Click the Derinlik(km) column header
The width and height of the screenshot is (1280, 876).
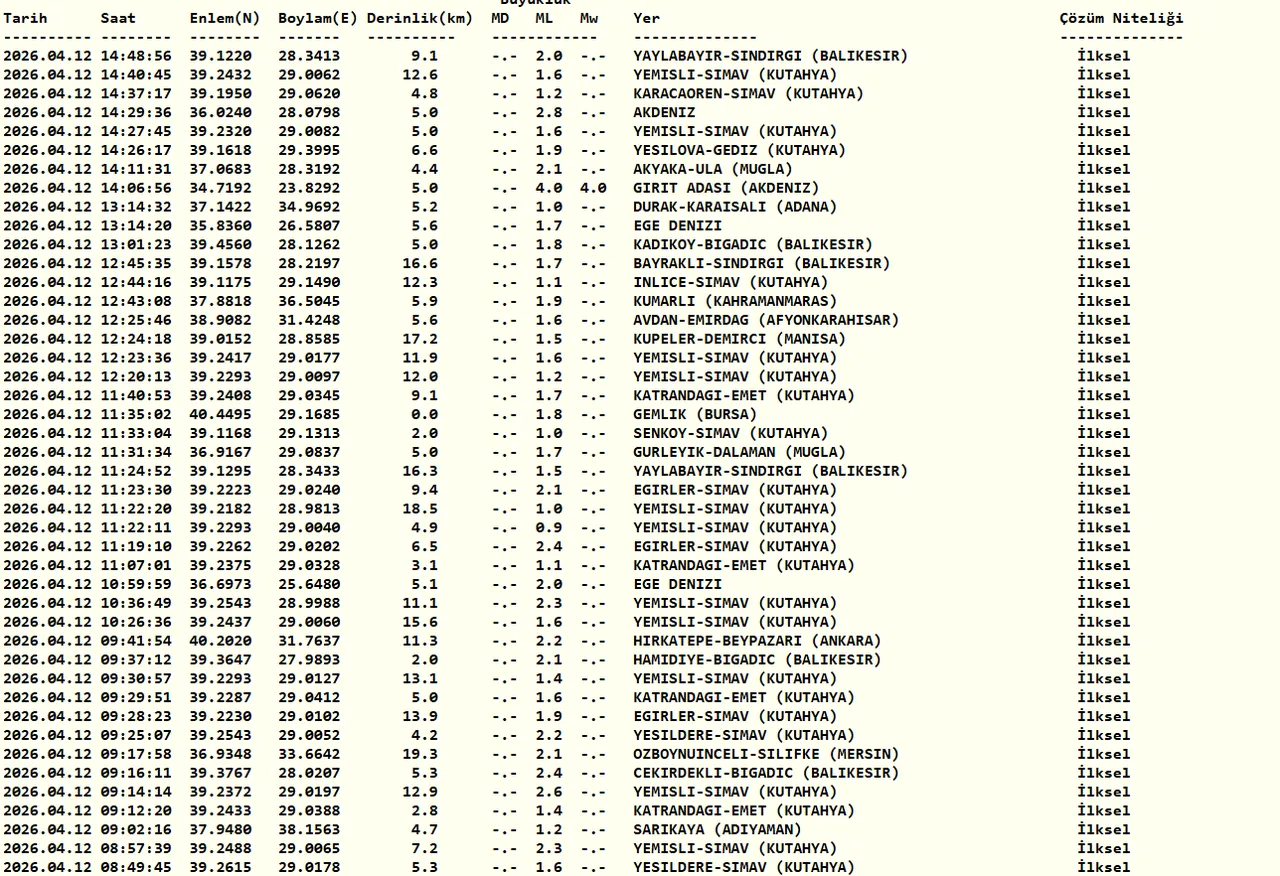[x=420, y=18]
